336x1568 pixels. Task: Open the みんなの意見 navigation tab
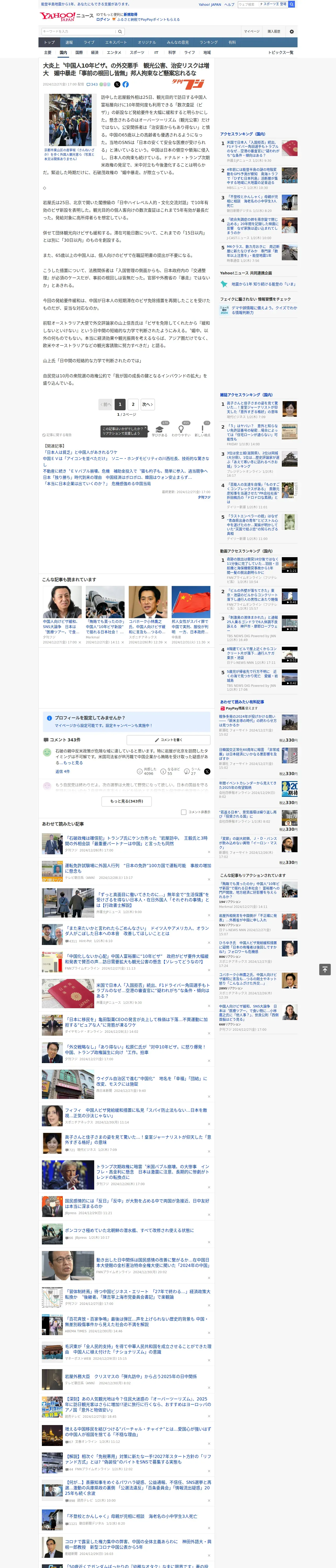pyautogui.click(x=177, y=43)
